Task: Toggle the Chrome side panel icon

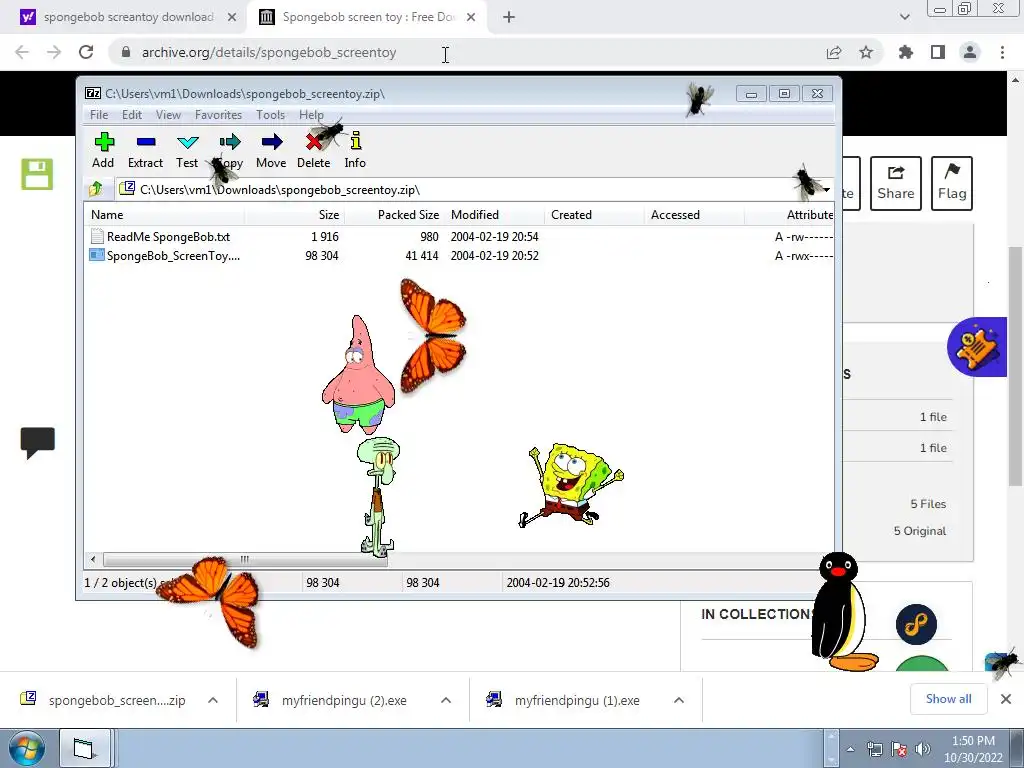Action: pyautogui.click(x=938, y=52)
